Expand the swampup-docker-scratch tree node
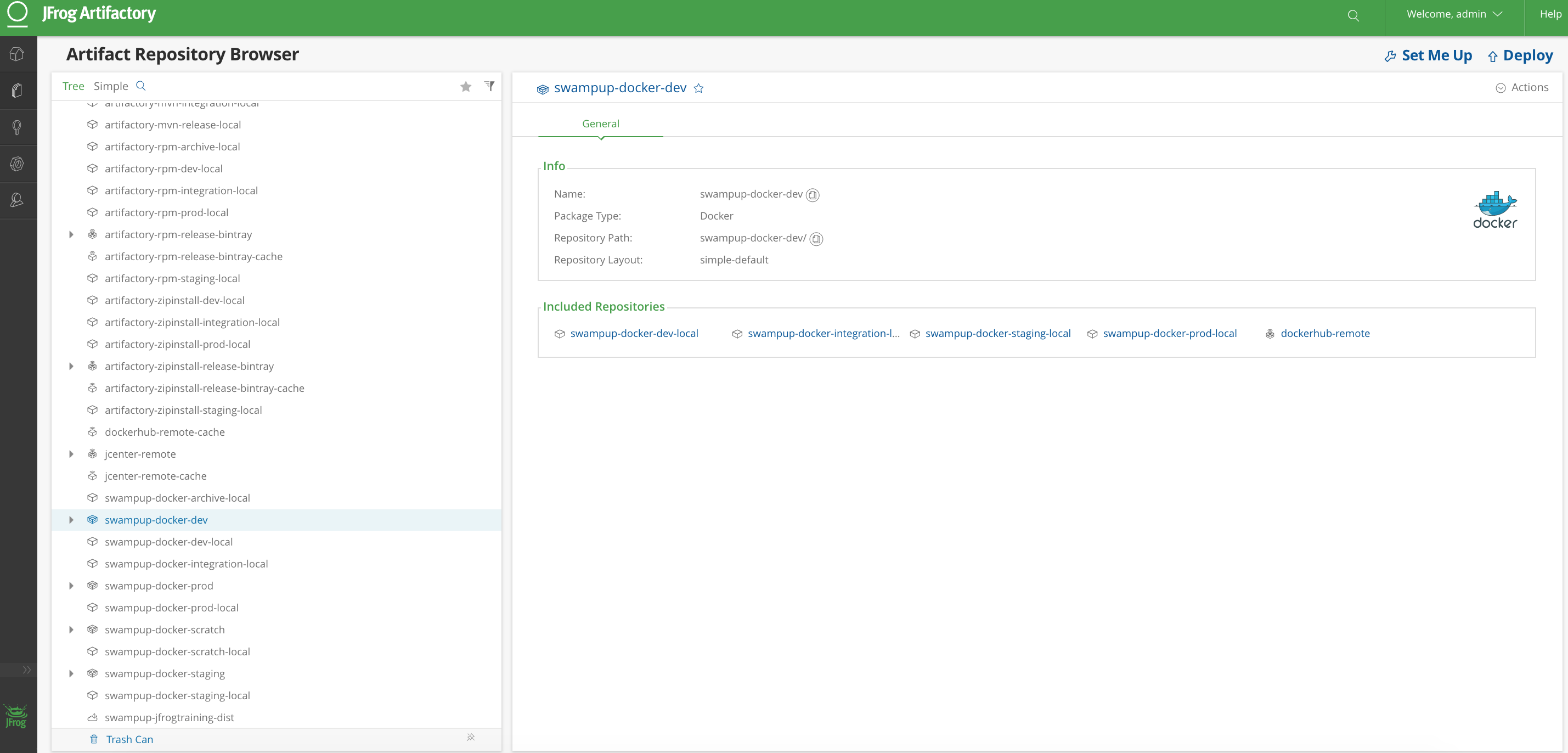The height and width of the screenshot is (753, 1568). pos(71,630)
